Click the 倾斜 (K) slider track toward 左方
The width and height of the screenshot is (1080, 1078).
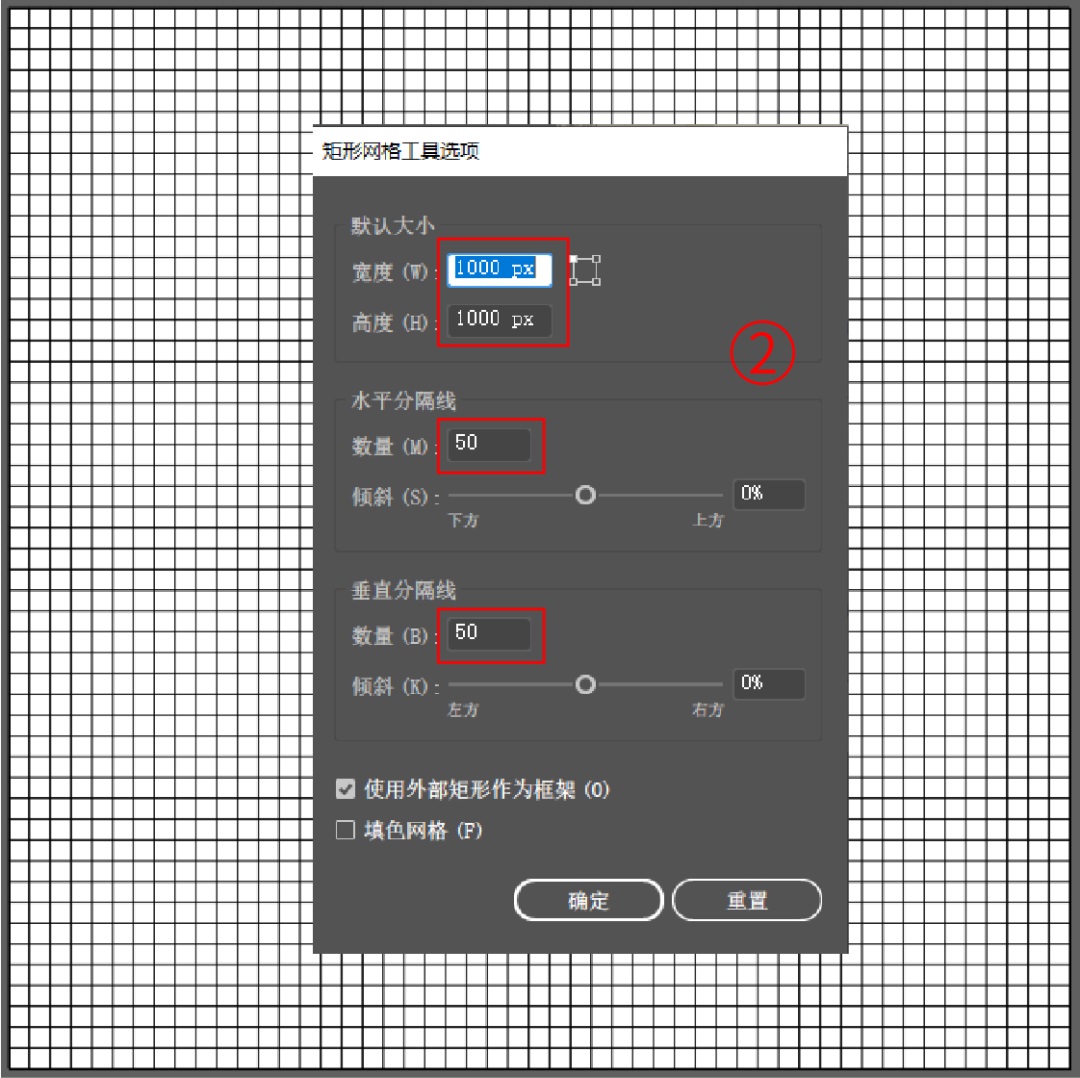[x=512, y=684]
